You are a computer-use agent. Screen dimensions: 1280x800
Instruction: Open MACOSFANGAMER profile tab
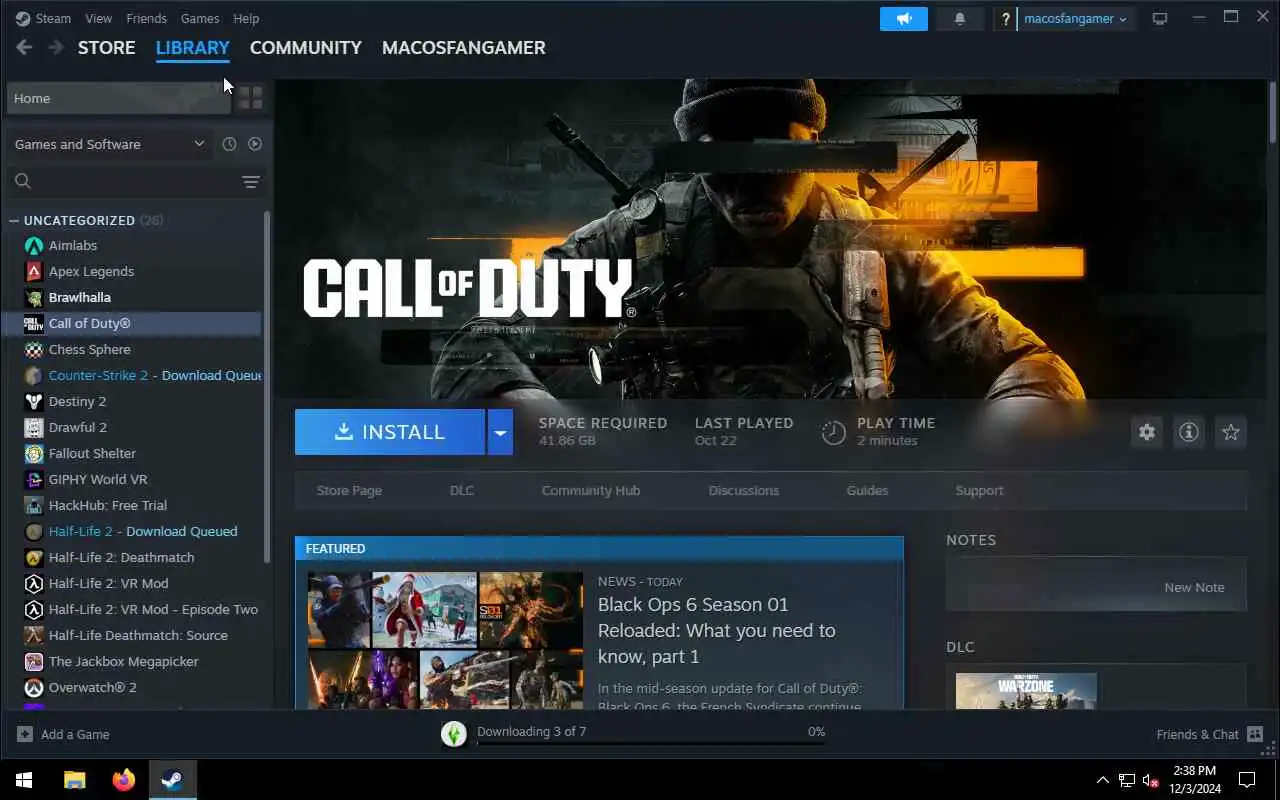[464, 47]
